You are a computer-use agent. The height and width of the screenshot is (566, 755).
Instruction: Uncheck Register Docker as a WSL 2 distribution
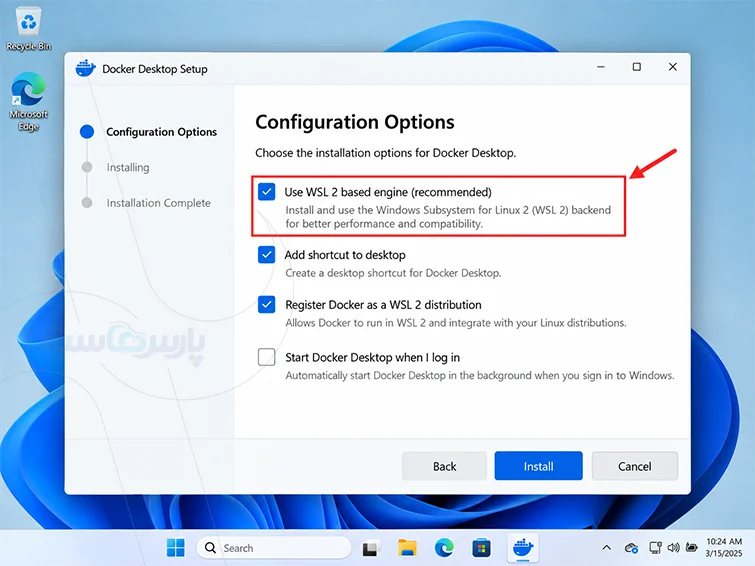(266, 304)
